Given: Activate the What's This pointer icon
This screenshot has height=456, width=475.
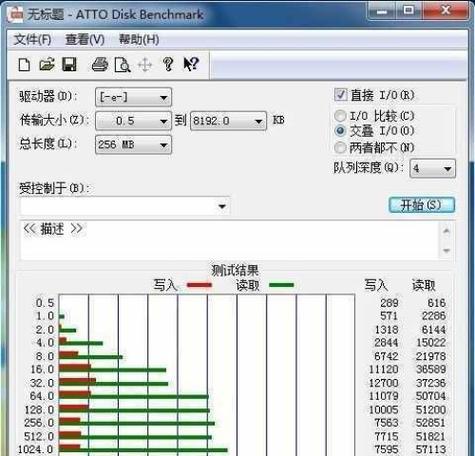Looking at the screenshot, I should pyautogui.click(x=191, y=64).
